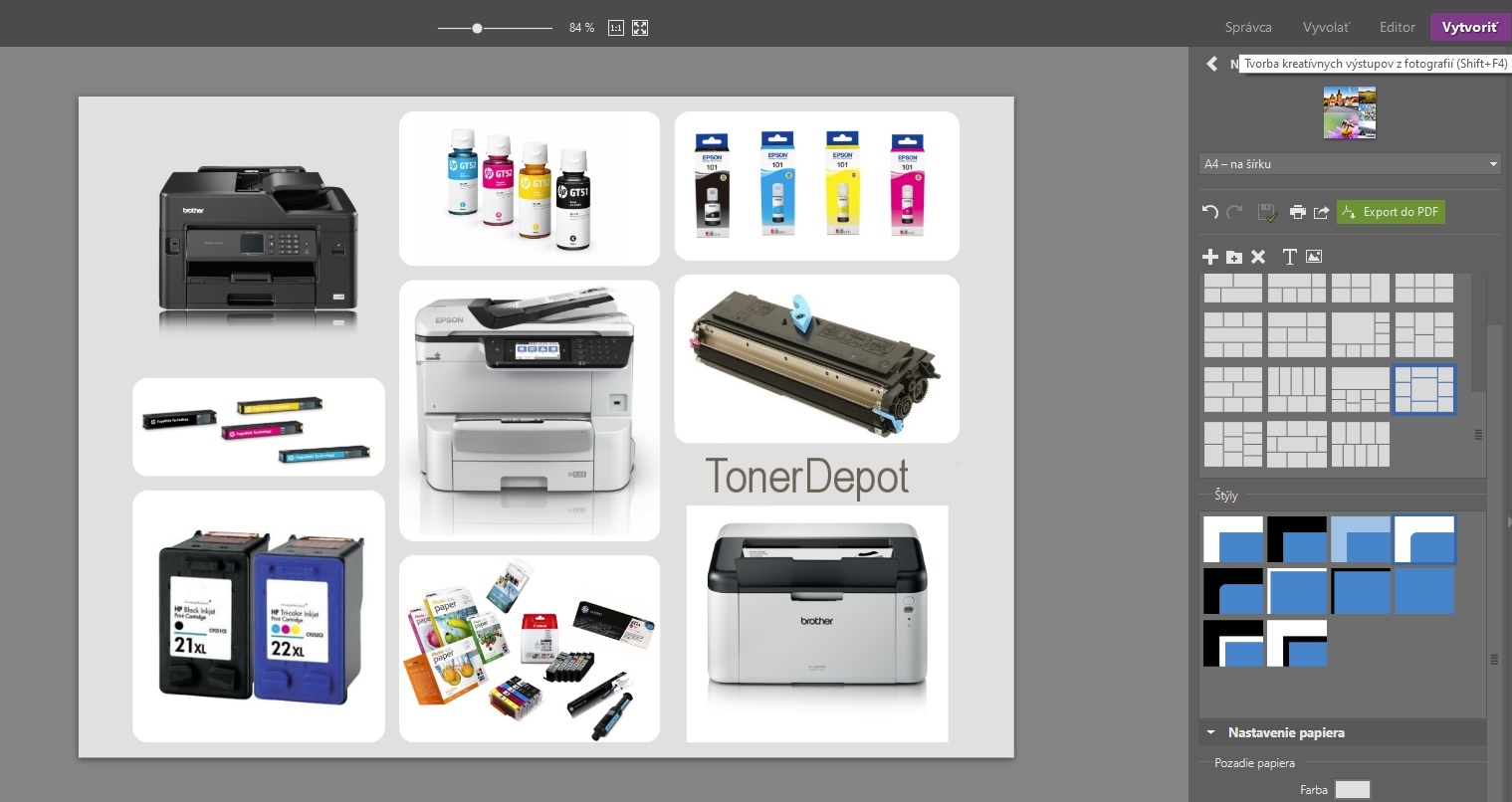Apply the black border with white inner frame style
The image size is (1512, 802).
click(1233, 643)
